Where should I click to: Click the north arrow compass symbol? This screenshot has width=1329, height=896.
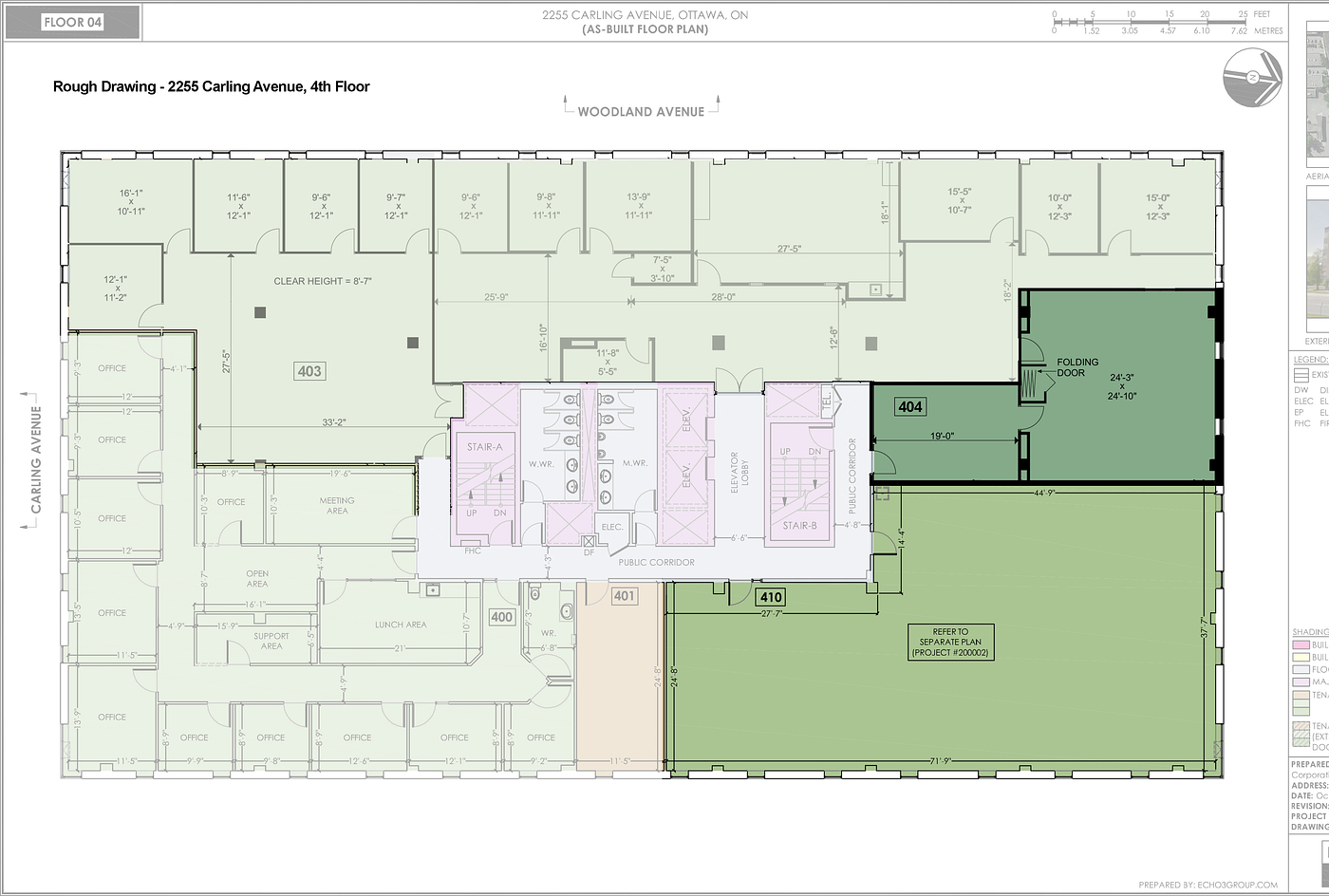click(1252, 78)
